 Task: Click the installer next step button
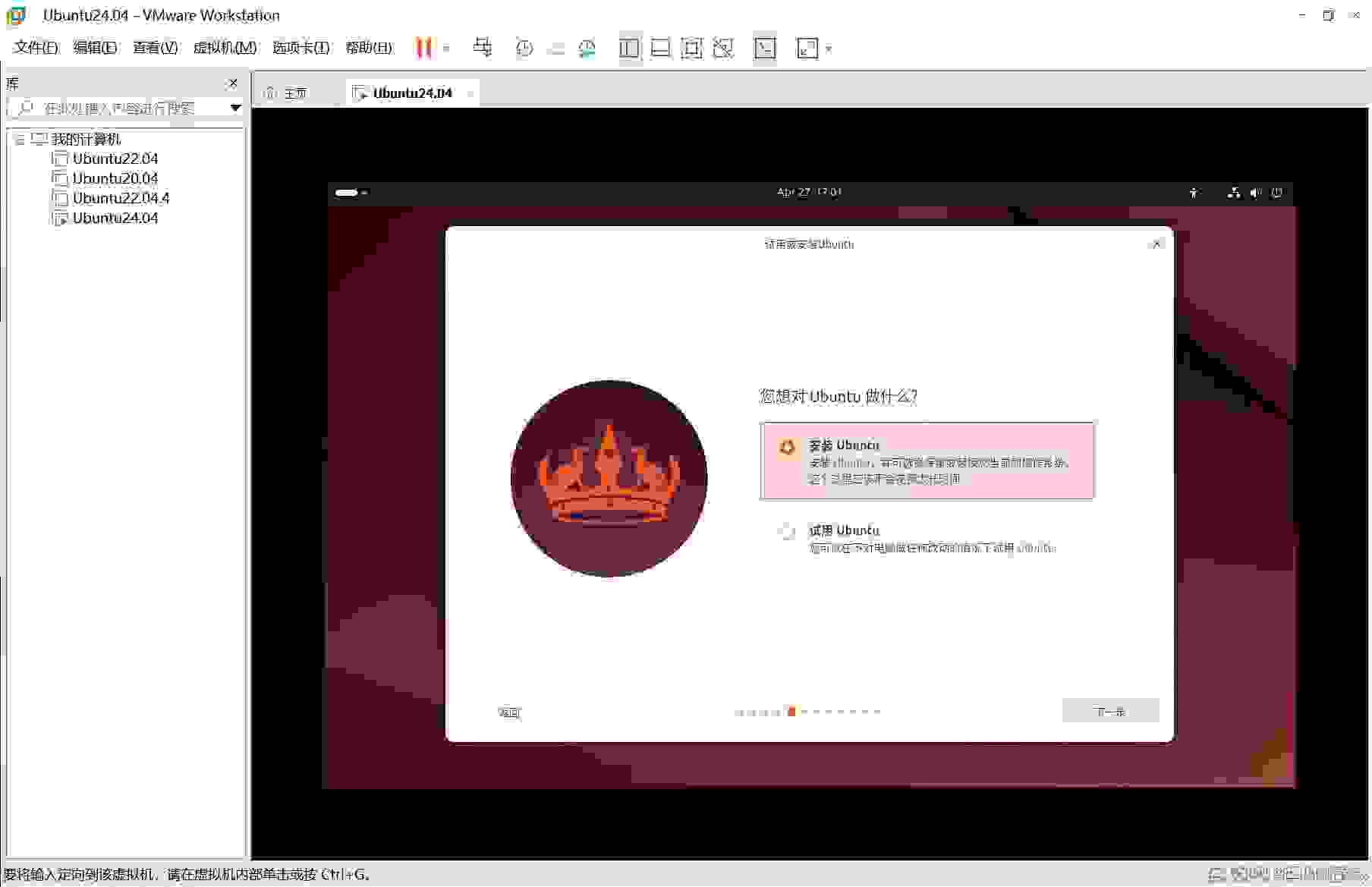1110,711
